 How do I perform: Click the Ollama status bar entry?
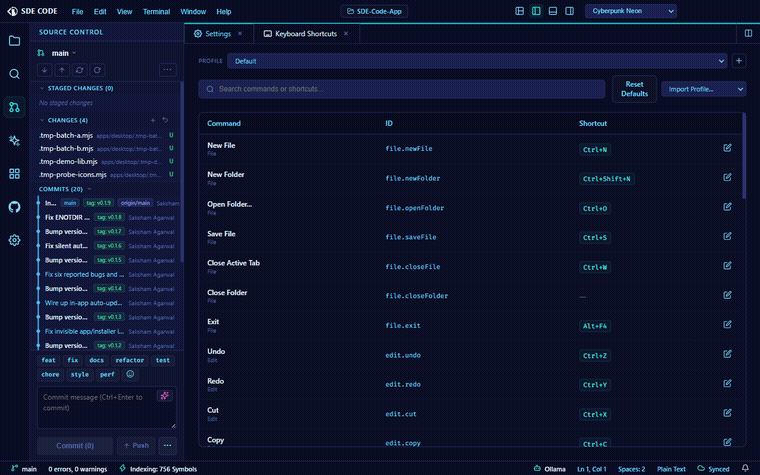tap(550, 469)
